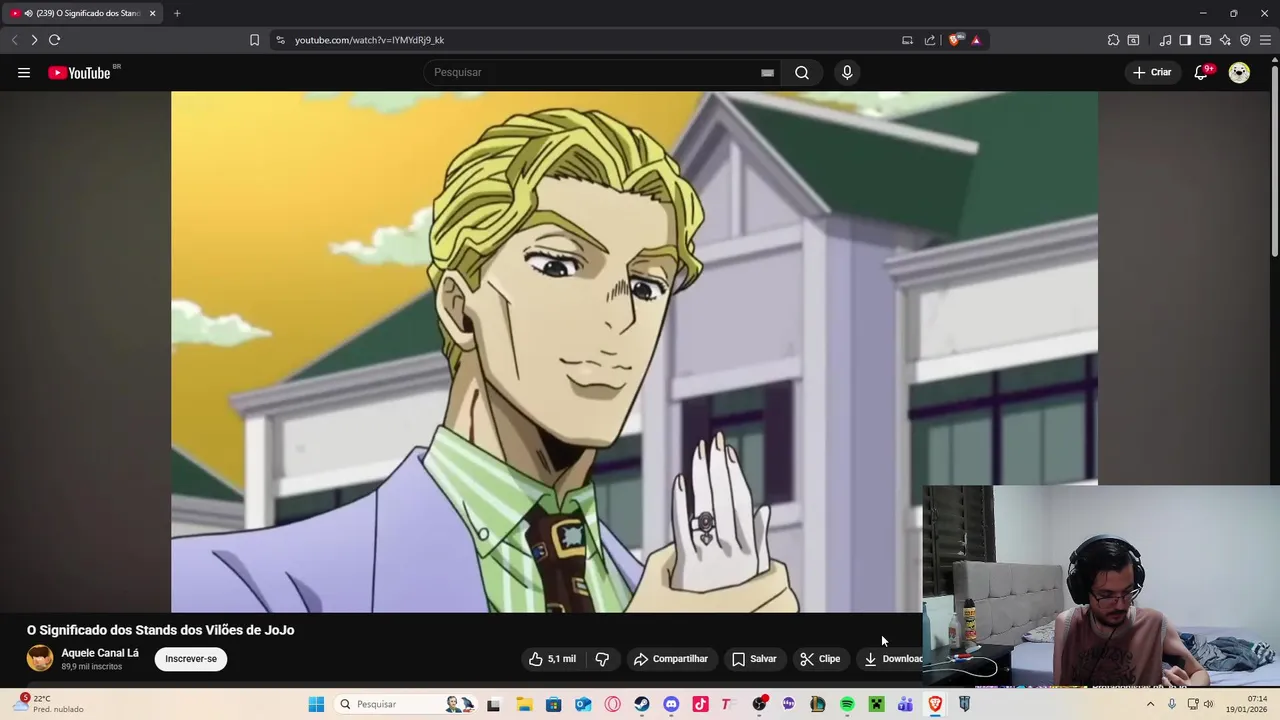
Task: Open Minecraft creeper icon in taskbar
Action: pyautogui.click(x=876, y=704)
